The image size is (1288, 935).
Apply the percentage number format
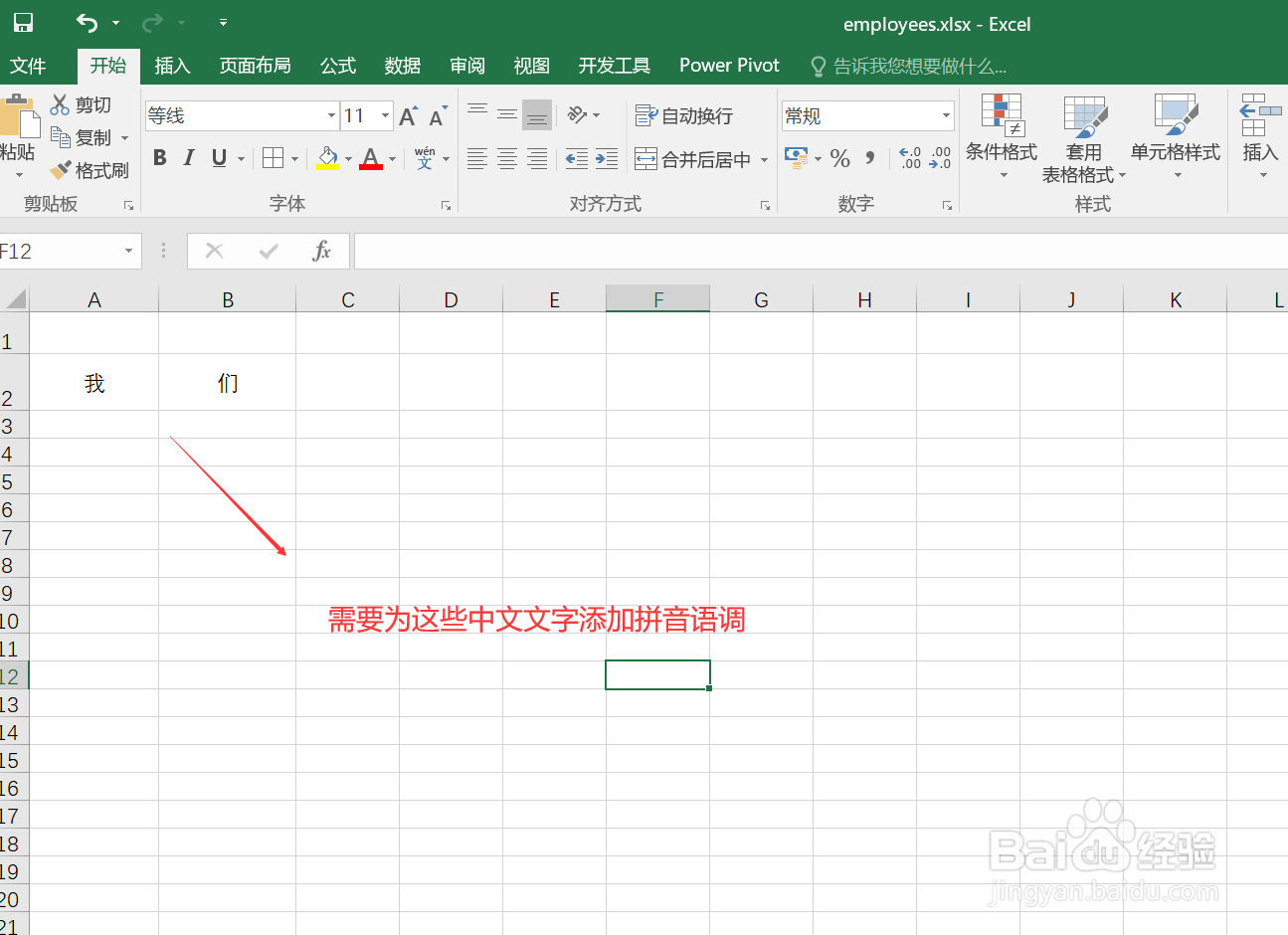point(839,157)
